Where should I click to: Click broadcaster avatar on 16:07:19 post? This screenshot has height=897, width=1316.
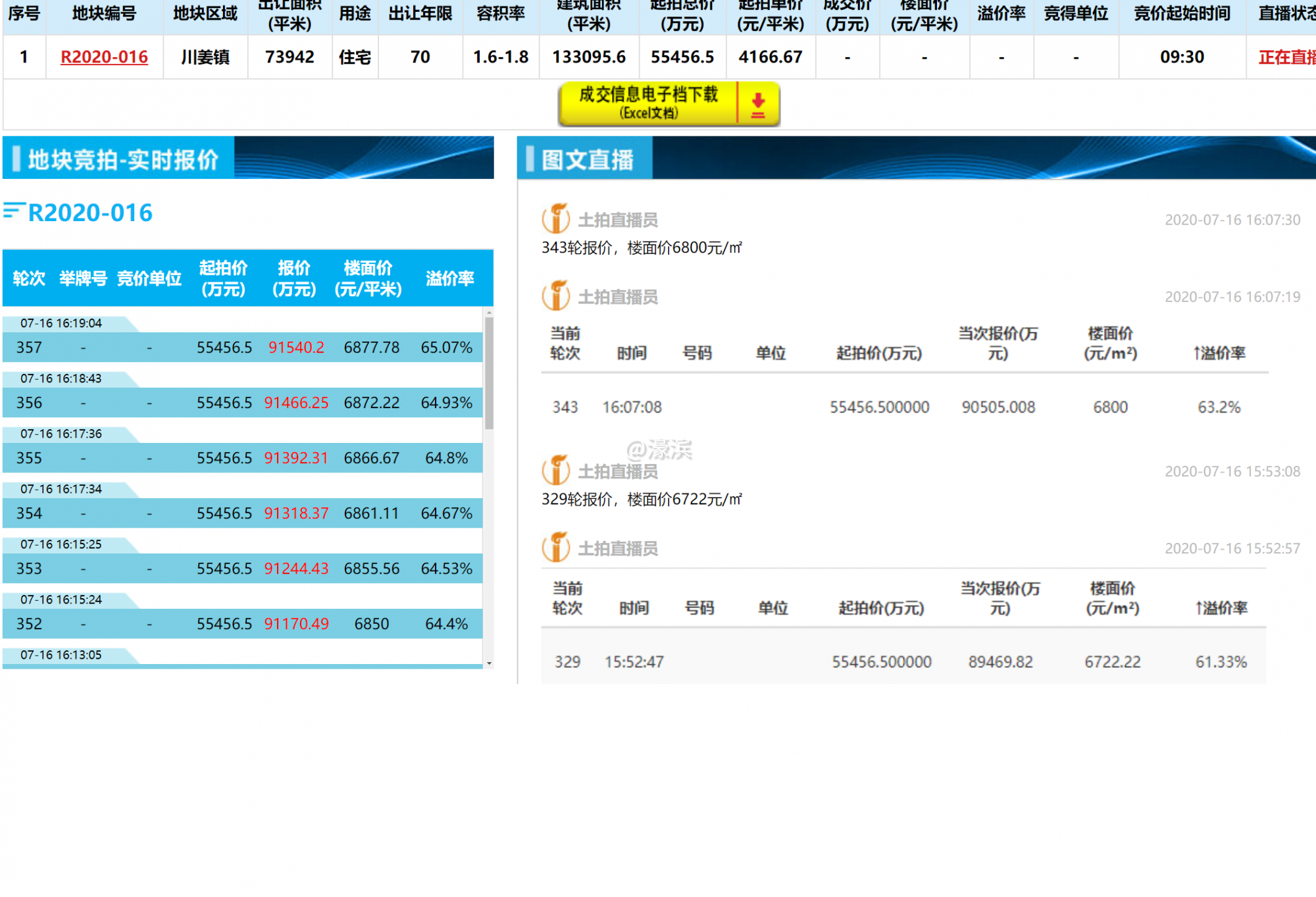556,295
